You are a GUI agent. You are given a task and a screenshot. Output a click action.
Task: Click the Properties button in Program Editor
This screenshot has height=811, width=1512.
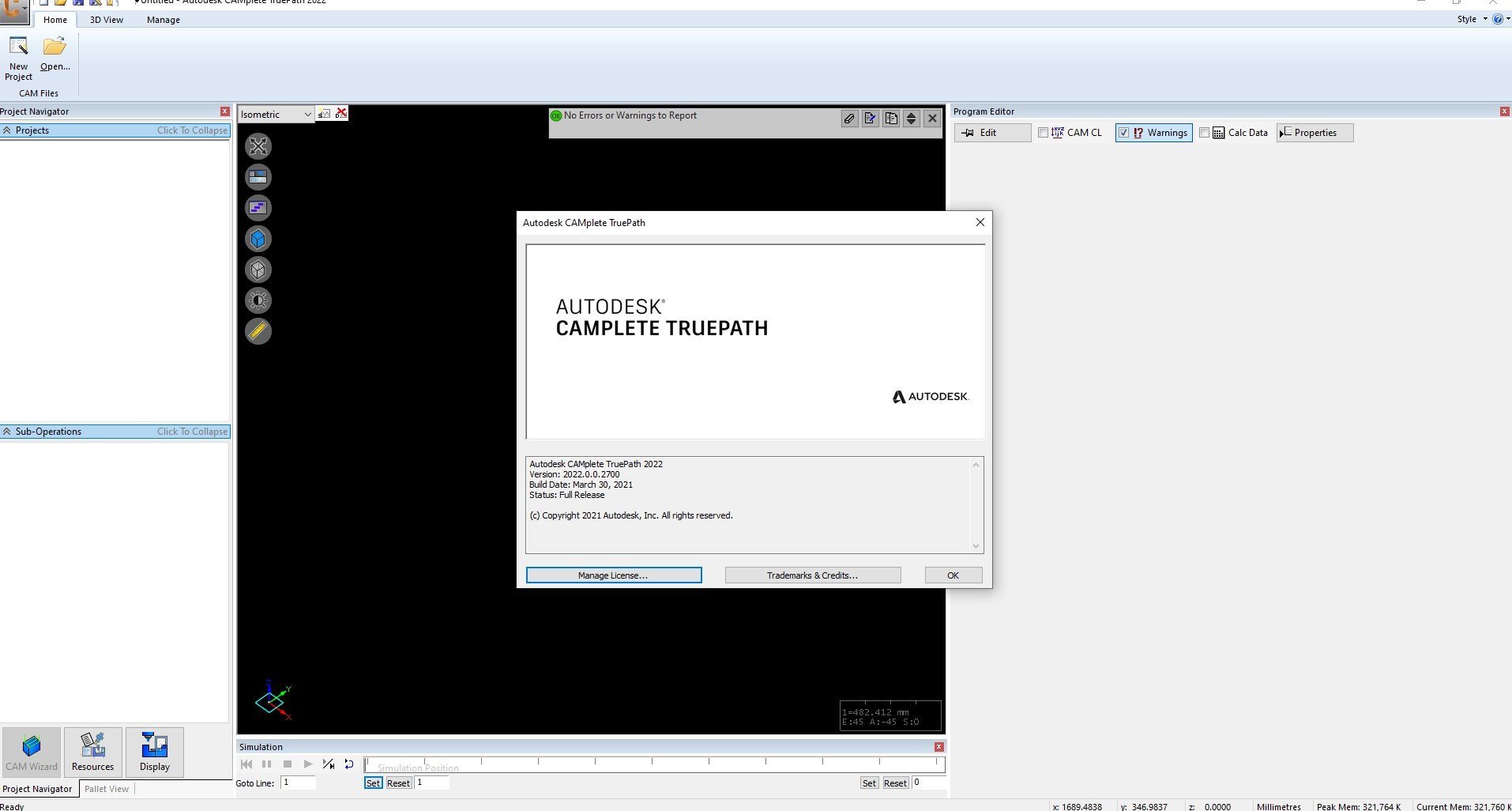tap(1315, 133)
